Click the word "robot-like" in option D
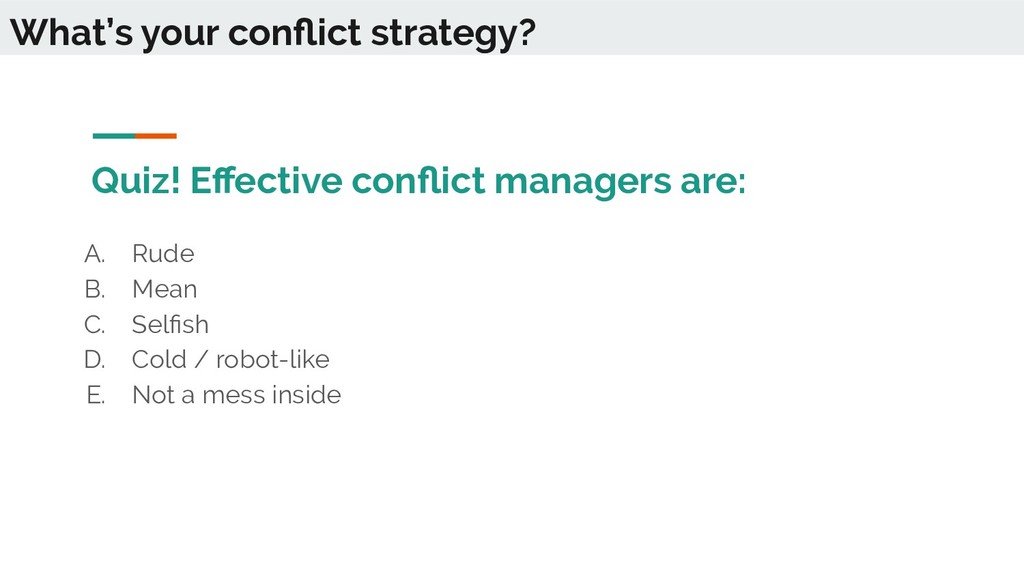This screenshot has height=576, width=1024. (273, 359)
